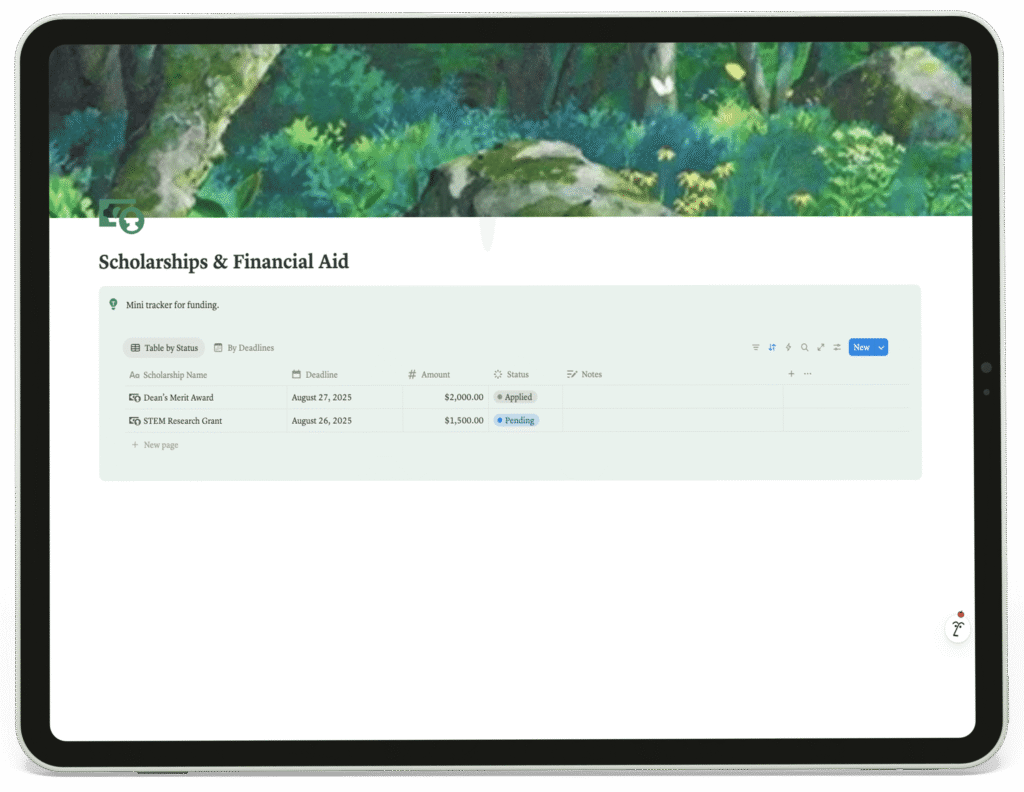Screen dimensions: 1024x792
Task: Add a property with the plus icon
Action: pyautogui.click(x=791, y=374)
